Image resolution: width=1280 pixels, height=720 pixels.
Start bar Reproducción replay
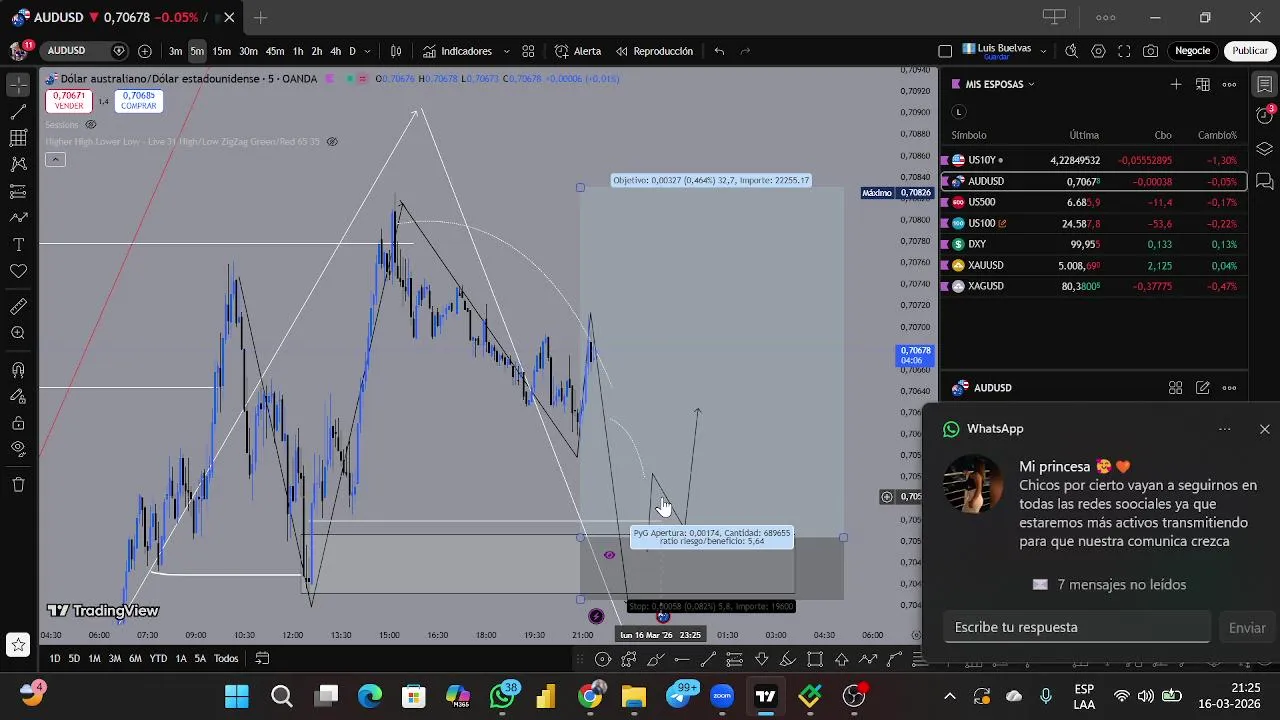coord(654,51)
